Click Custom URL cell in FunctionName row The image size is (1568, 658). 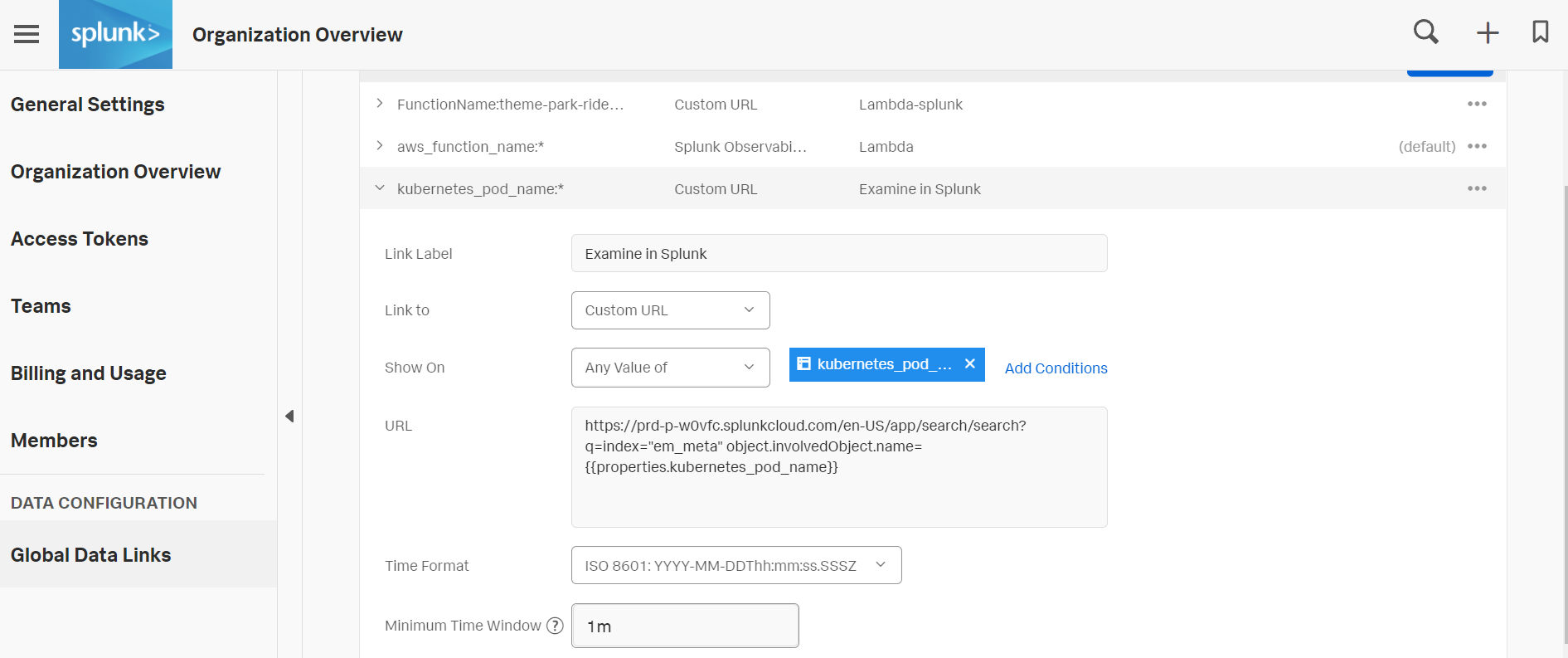716,105
